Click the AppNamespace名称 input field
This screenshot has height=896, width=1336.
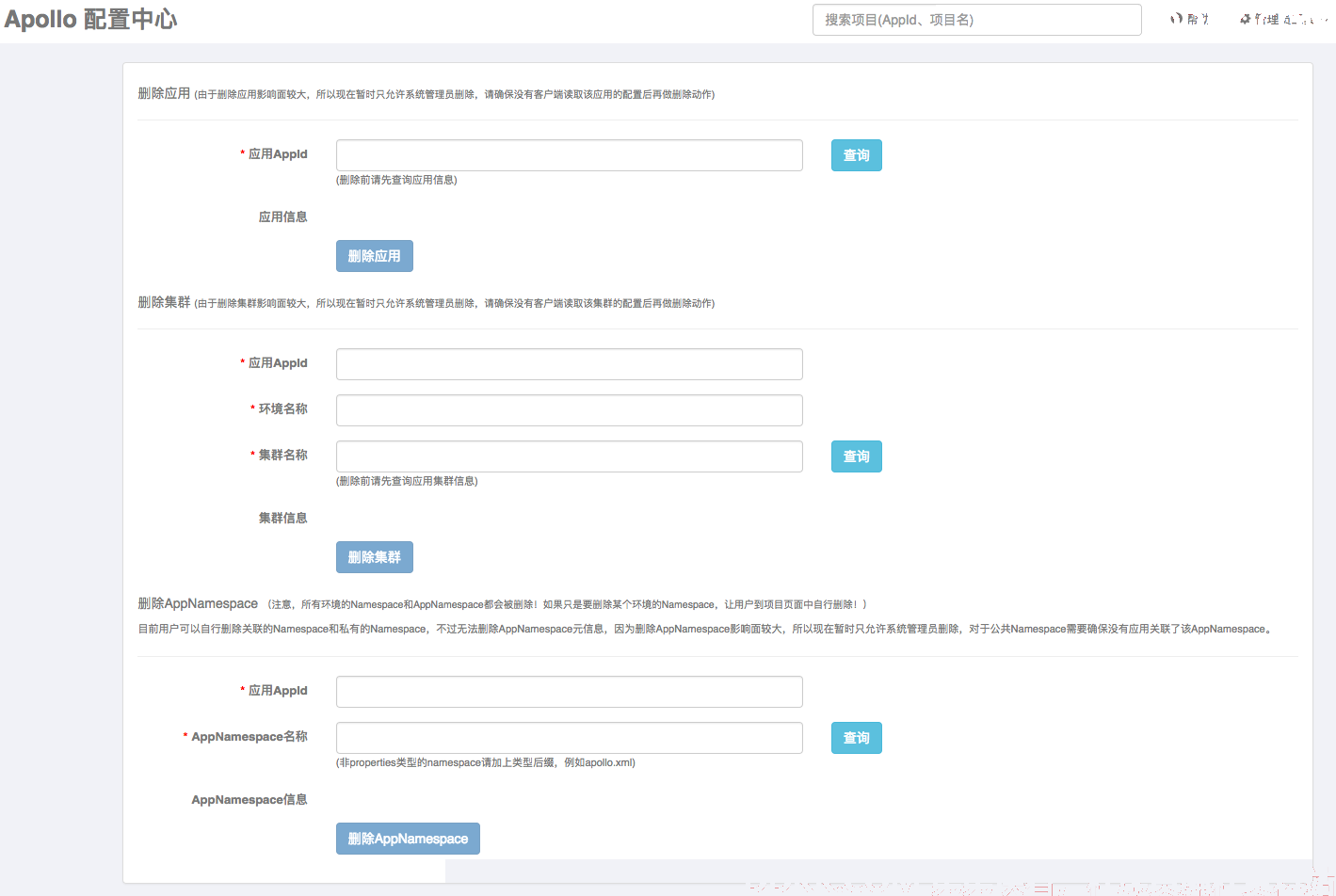click(x=569, y=738)
